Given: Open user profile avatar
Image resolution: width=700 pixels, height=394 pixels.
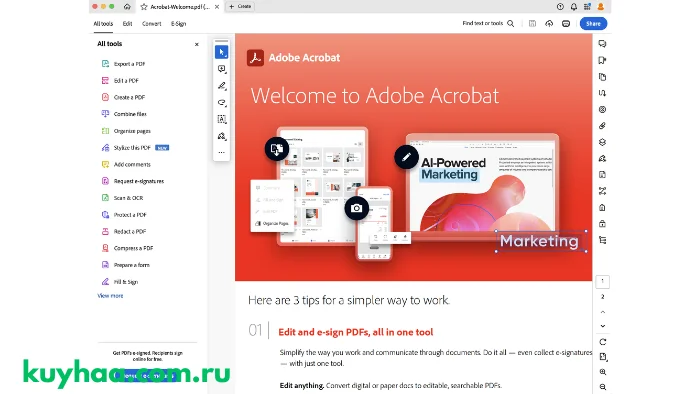Looking at the screenshot, I should (x=601, y=7).
